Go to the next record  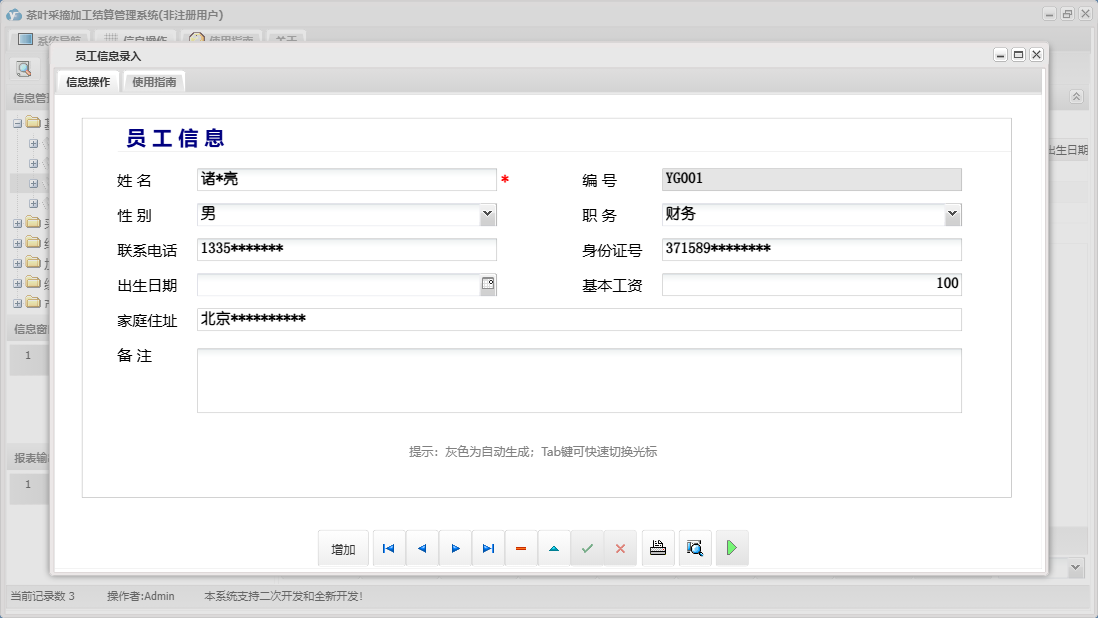[x=455, y=548]
